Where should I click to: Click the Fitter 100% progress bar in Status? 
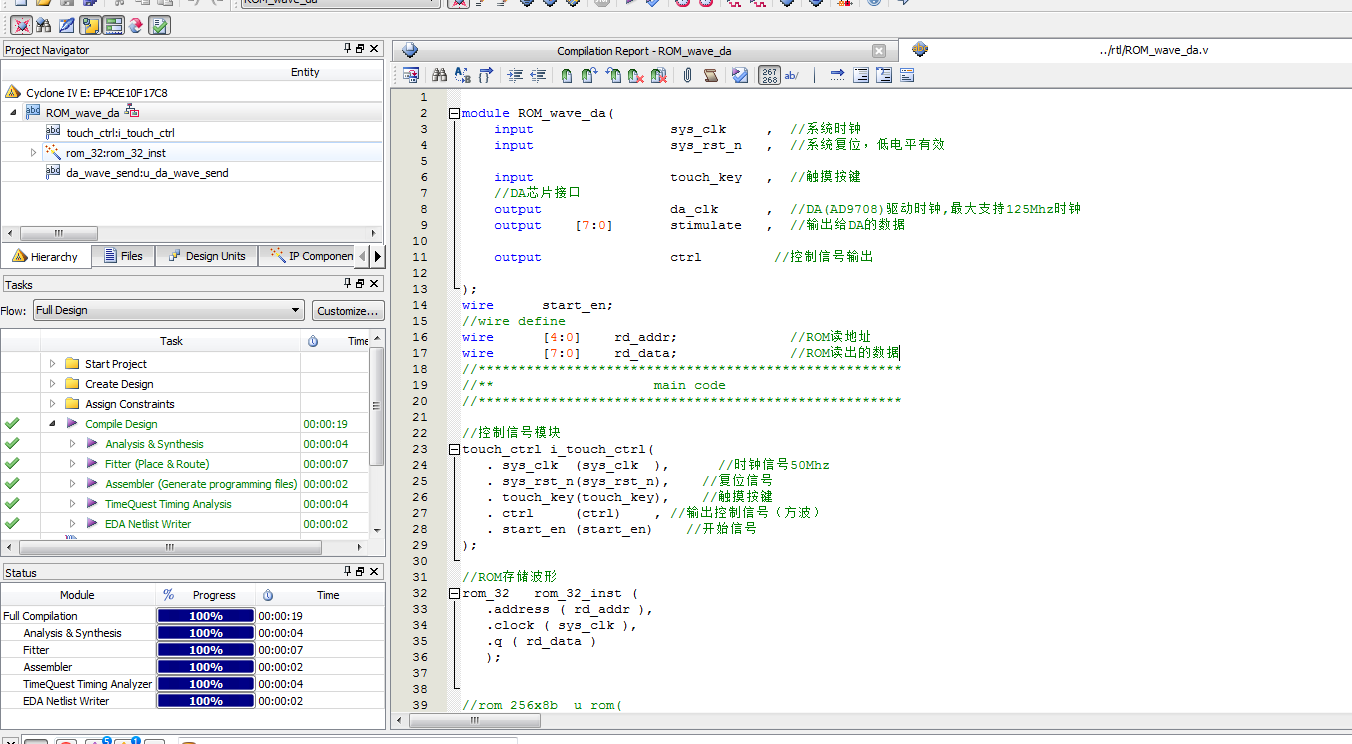pyautogui.click(x=206, y=650)
